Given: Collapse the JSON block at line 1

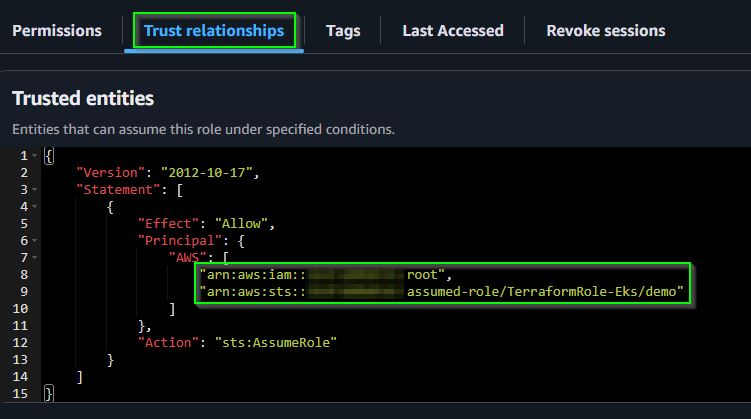Looking at the screenshot, I should (34, 156).
